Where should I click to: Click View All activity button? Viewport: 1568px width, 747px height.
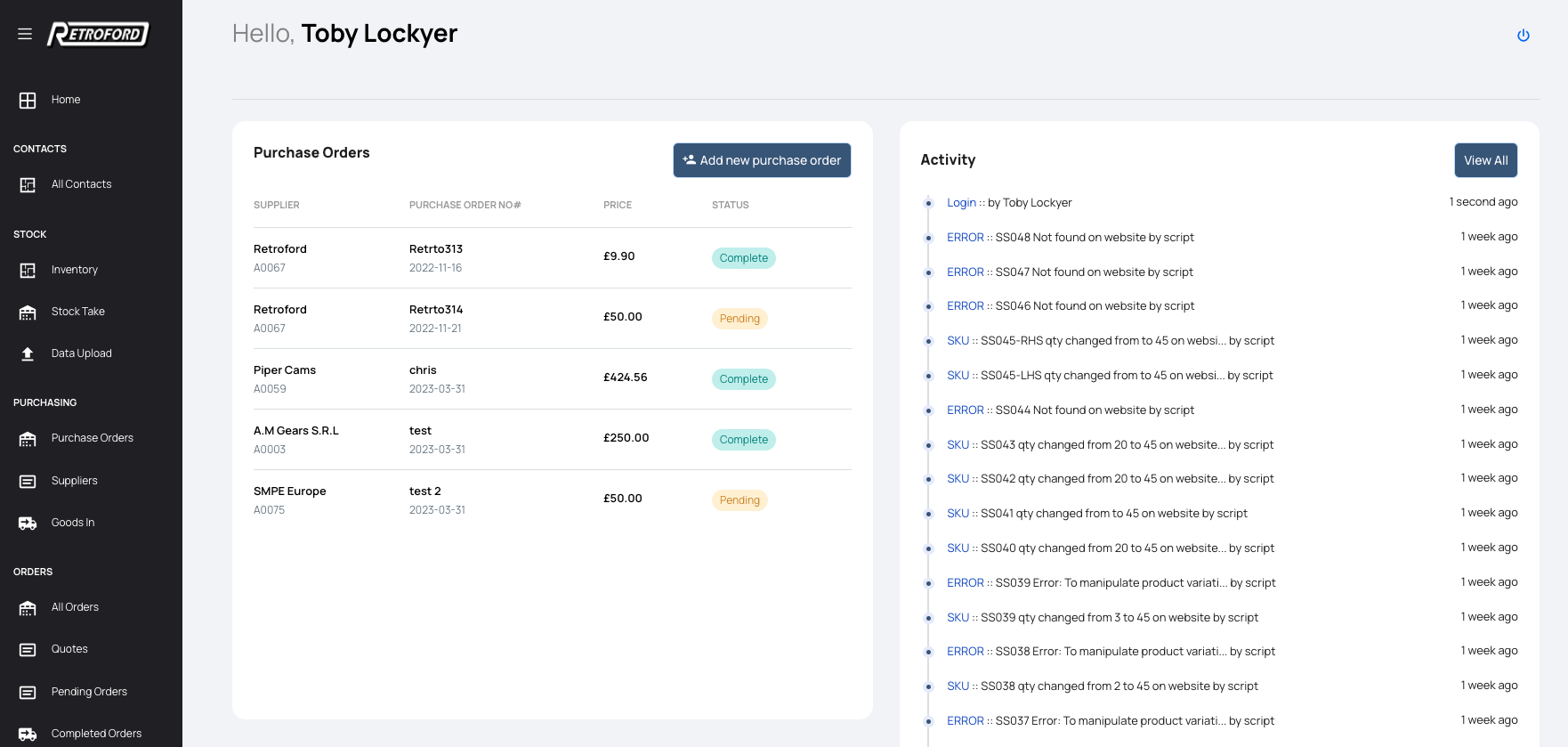(1486, 160)
